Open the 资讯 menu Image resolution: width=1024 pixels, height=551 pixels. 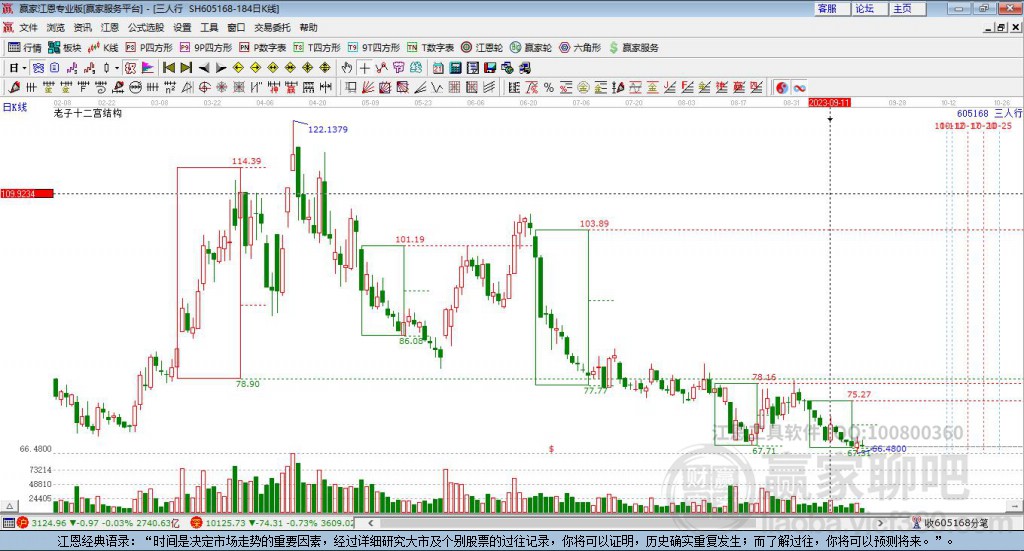(x=82, y=27)
